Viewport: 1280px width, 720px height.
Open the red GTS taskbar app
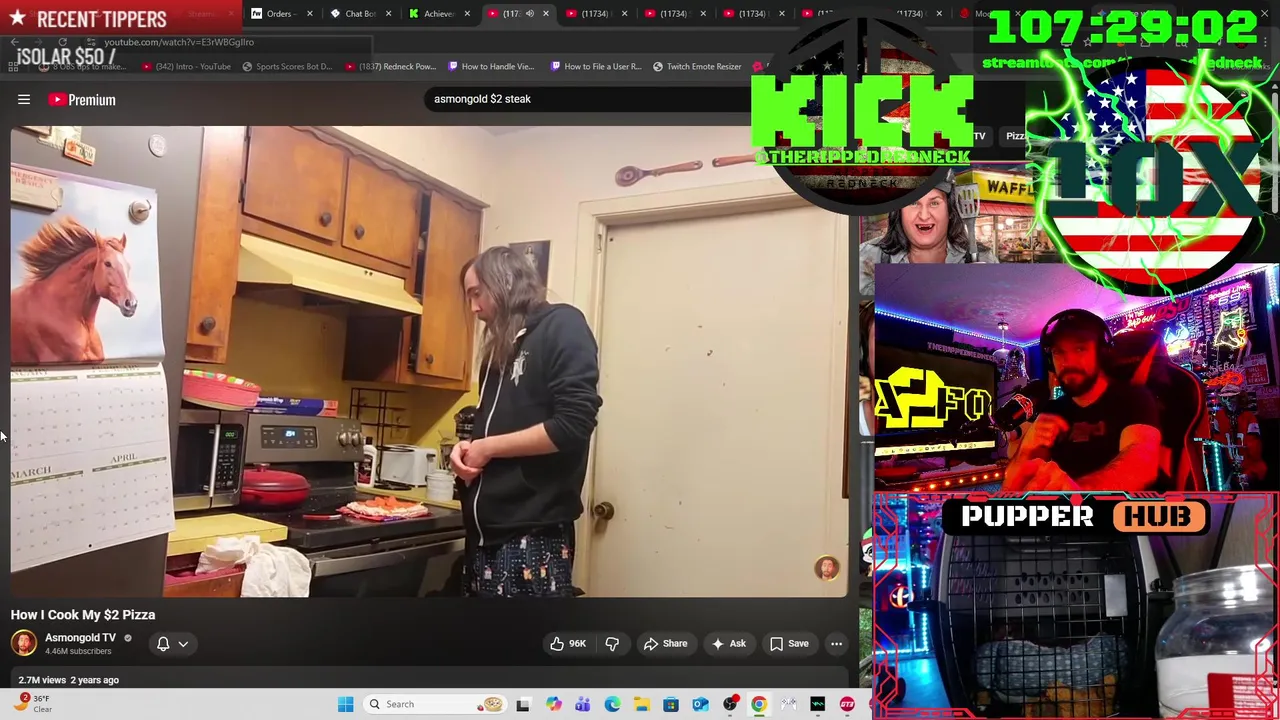(847, 704)
